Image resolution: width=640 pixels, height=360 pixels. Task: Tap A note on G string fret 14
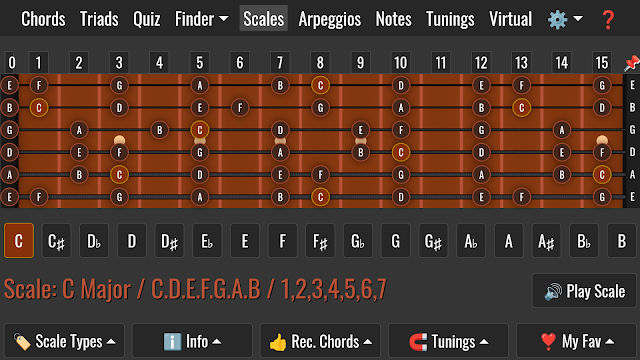(562, 130)
